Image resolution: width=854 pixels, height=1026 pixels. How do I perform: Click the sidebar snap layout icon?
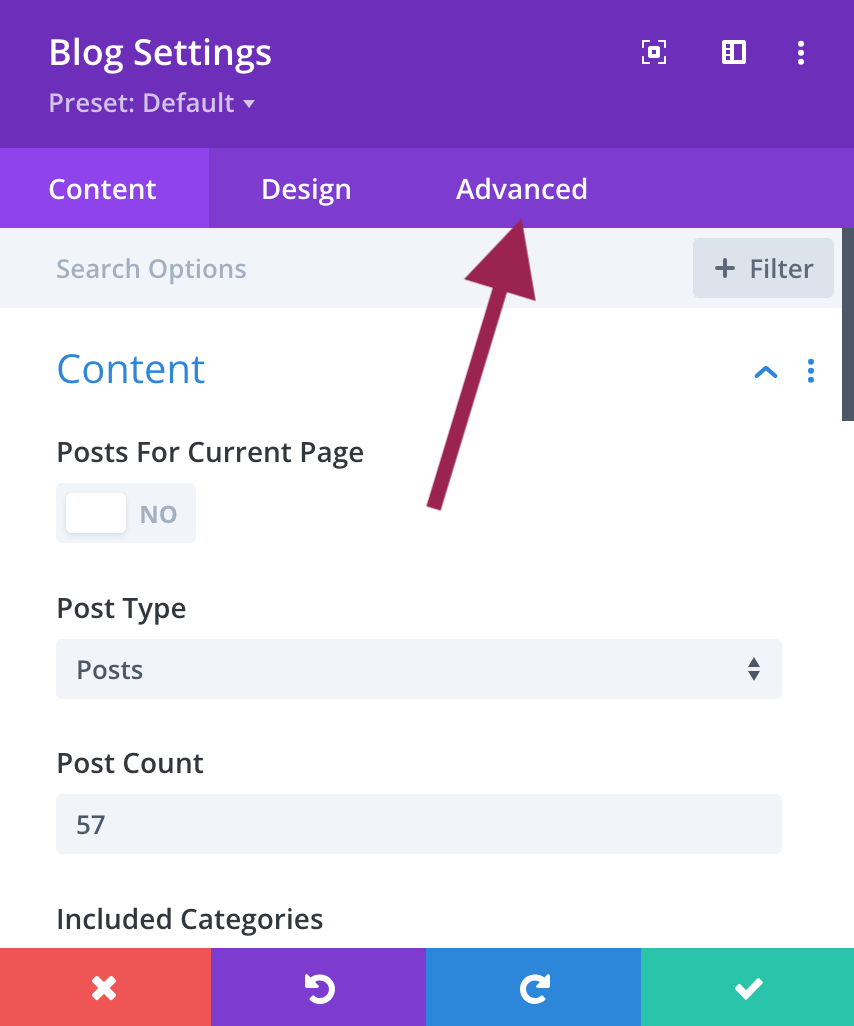pyautogui.click(x=734, y=53)
